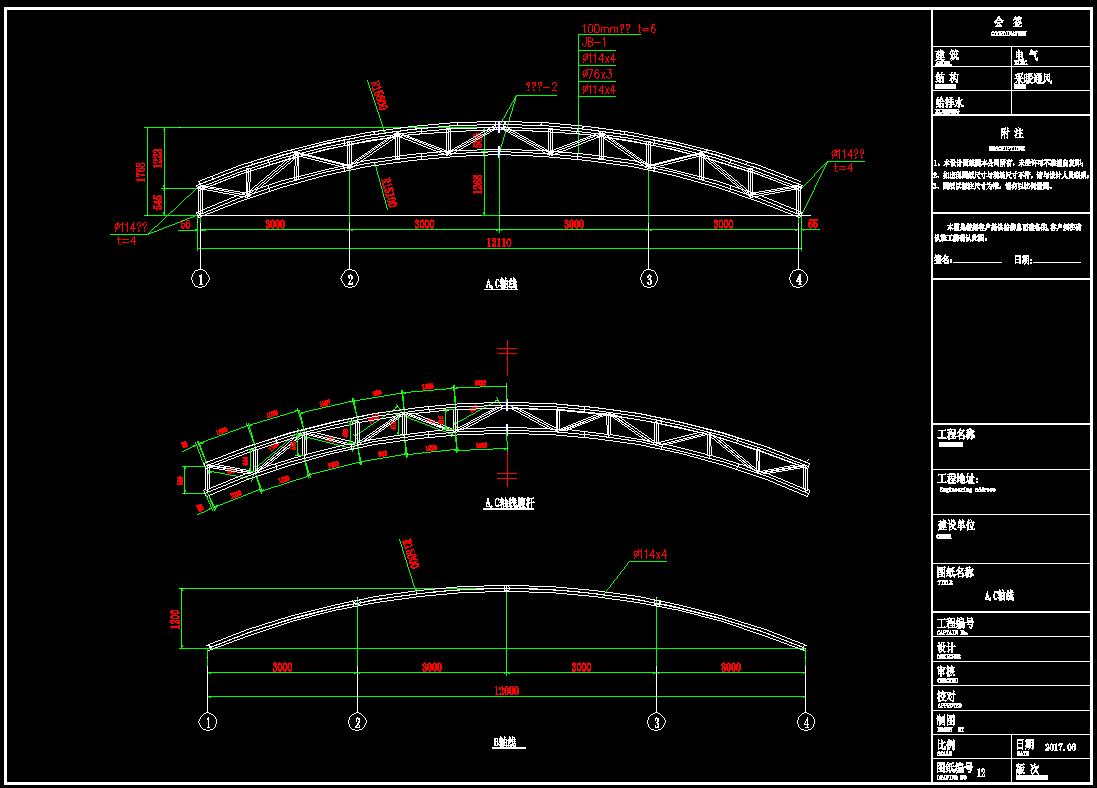The height and width of the screenshot is (788, 1097).
Task: Select the 2017.06 date in title block
Action: click(1060, 746)
